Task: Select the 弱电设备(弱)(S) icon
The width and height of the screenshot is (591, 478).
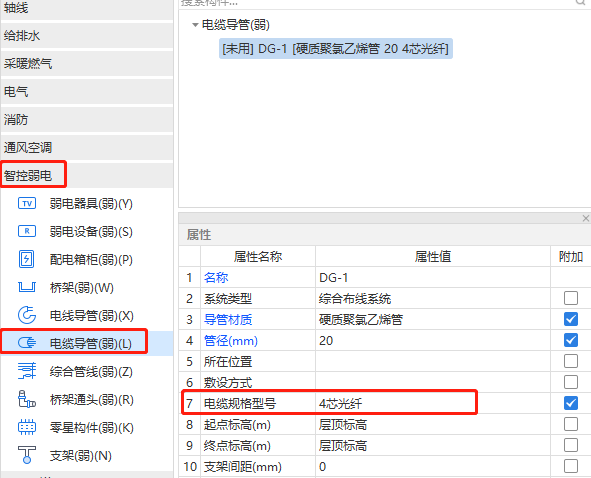Action: click(x=27, y=231)
